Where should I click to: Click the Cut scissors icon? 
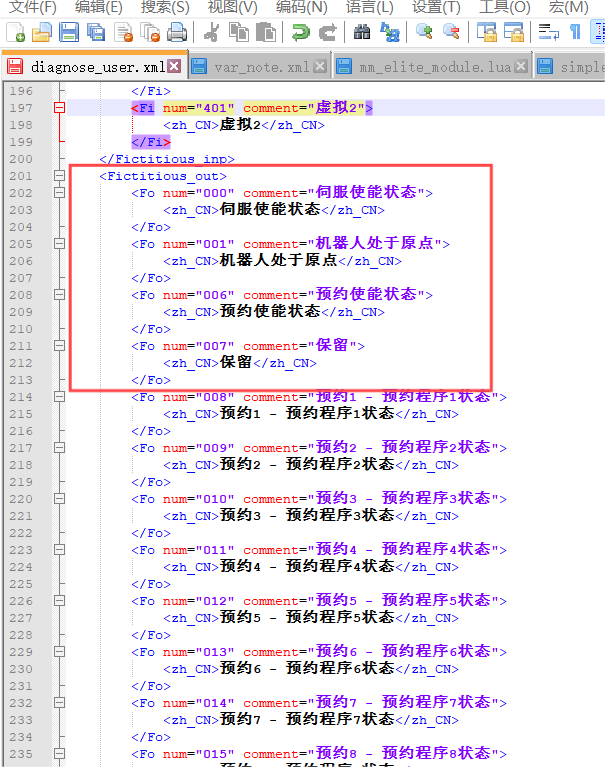(212, 33)
